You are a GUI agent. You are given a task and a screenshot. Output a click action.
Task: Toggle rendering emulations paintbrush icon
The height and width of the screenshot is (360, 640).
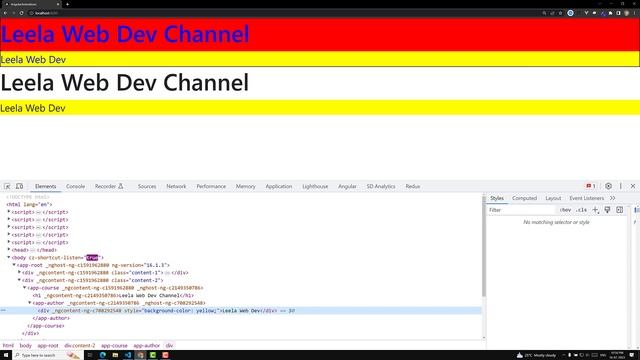(607, 210)
